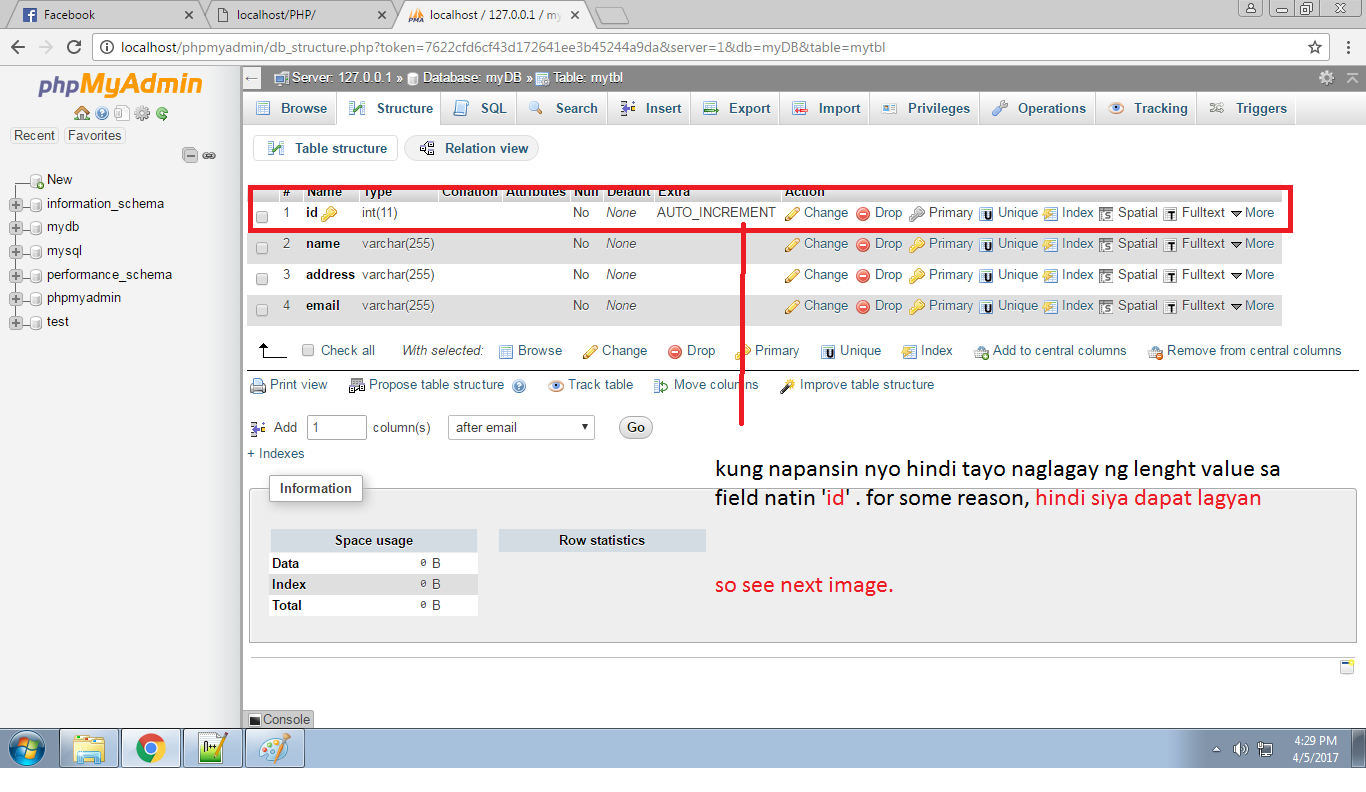Enable the Check all checkbox

click(x=308, y=350)
